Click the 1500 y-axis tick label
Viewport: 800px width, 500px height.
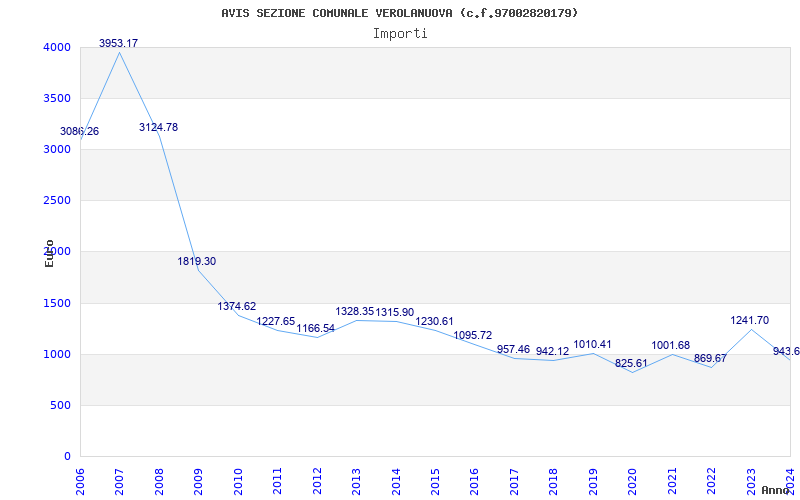pyautogui.click(x=56, y=304)
